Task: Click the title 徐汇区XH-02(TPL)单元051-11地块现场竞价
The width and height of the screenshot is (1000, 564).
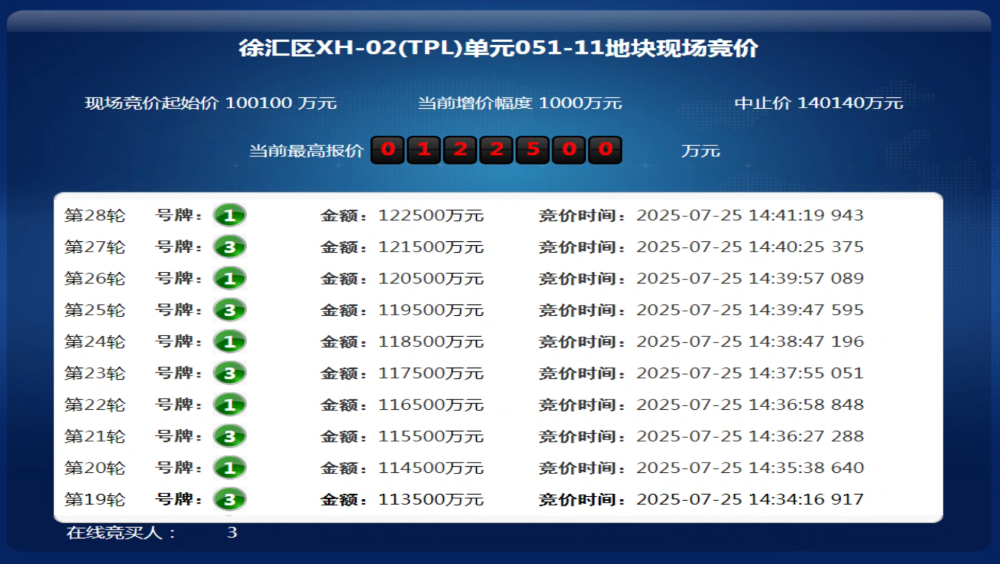Action: 499,48
